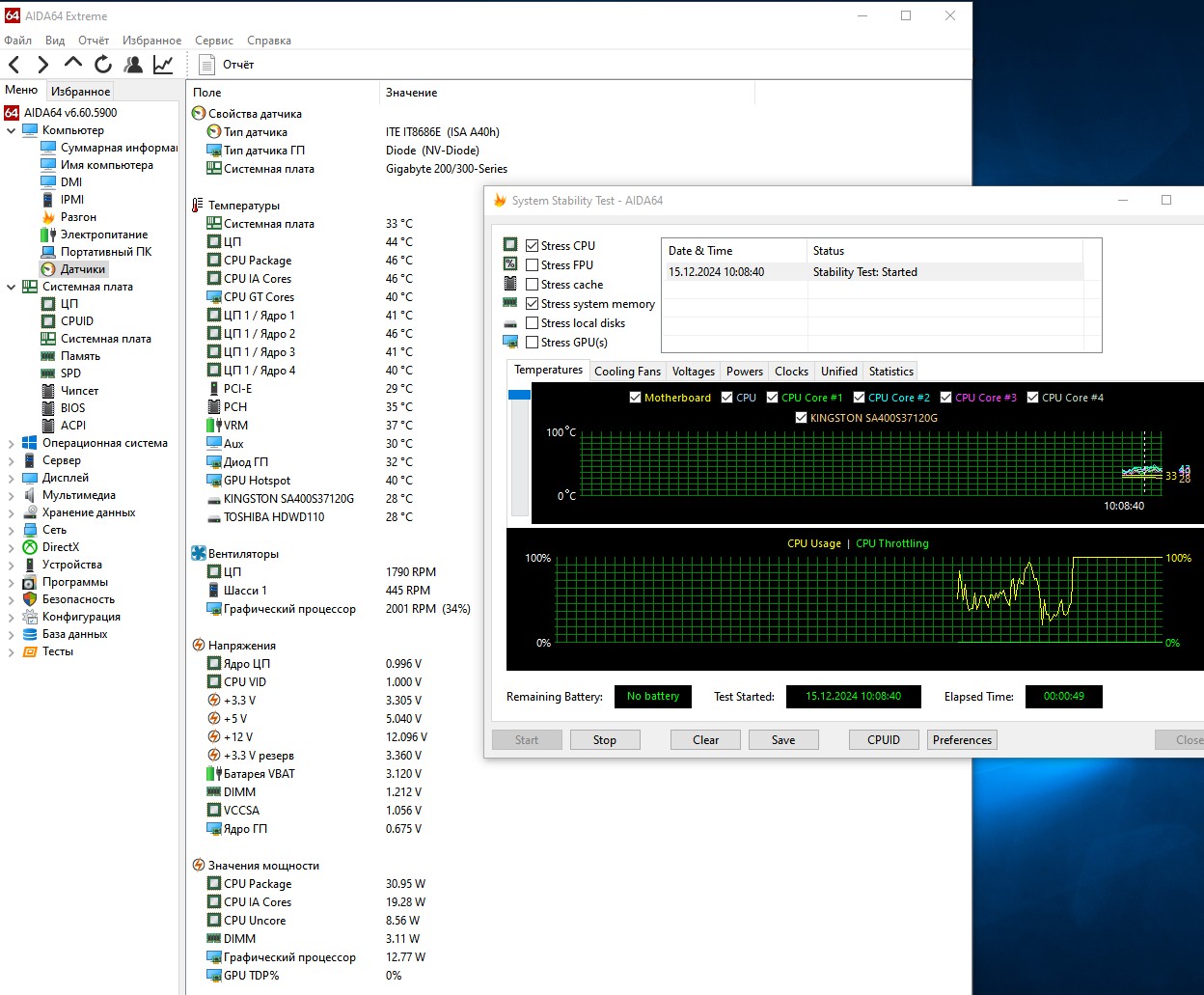The width and height of the screenshot is (1204, 995).
Task: Enable the Stress FPU checkbox
Action: [x=532, y=265]
